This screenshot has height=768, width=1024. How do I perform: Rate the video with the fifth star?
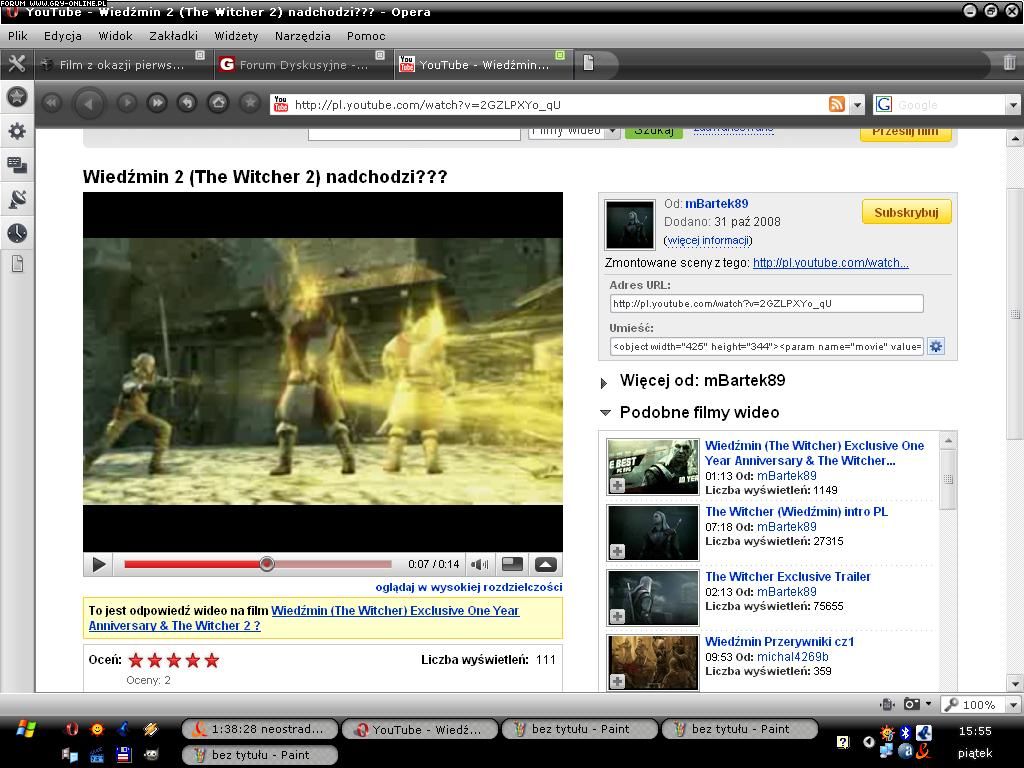point(212,660)
